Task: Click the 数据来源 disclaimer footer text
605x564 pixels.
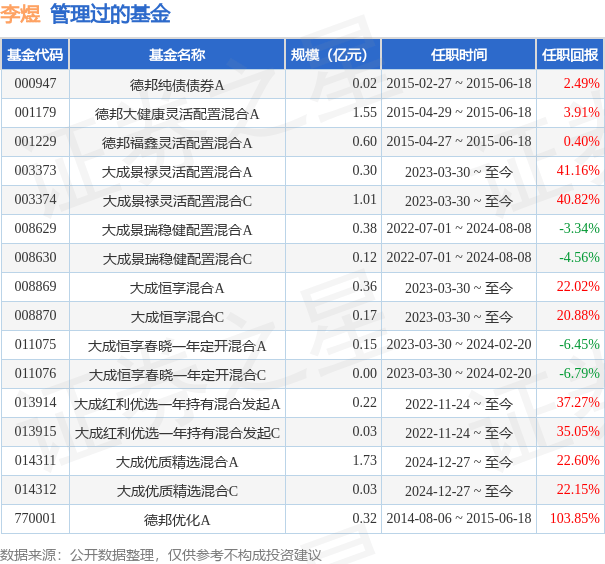Action: [161, 555]
